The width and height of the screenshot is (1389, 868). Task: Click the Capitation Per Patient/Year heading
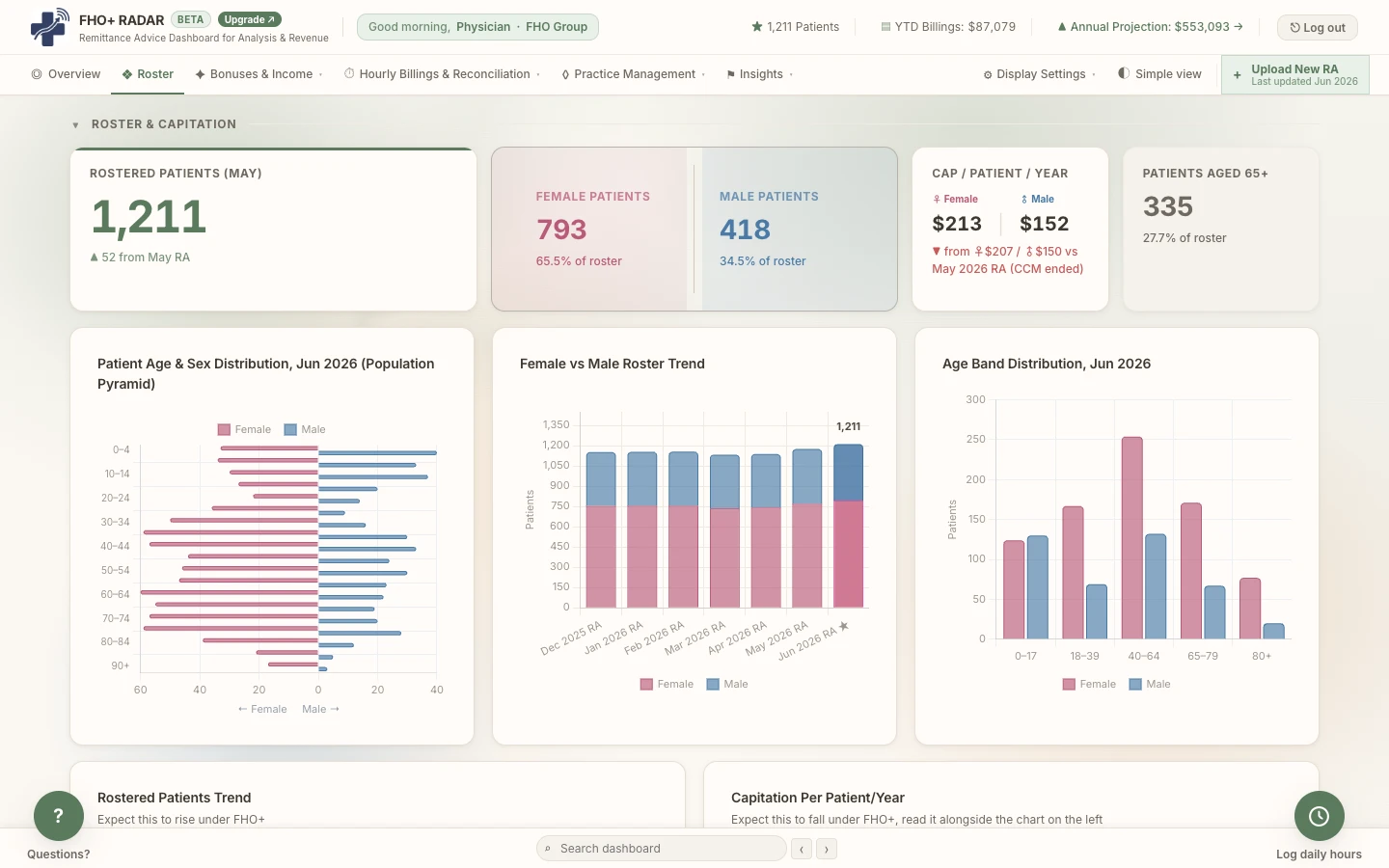[x=818, y=798]
